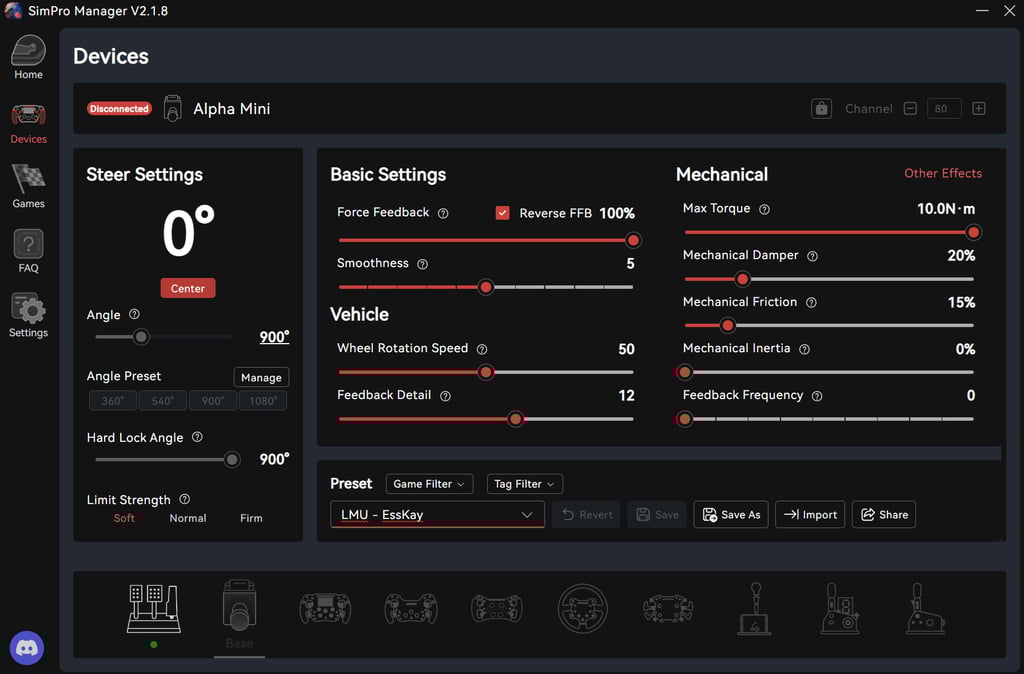
Task: Select the third GT-style steering wheel icon
Action: tap(496, 608)
